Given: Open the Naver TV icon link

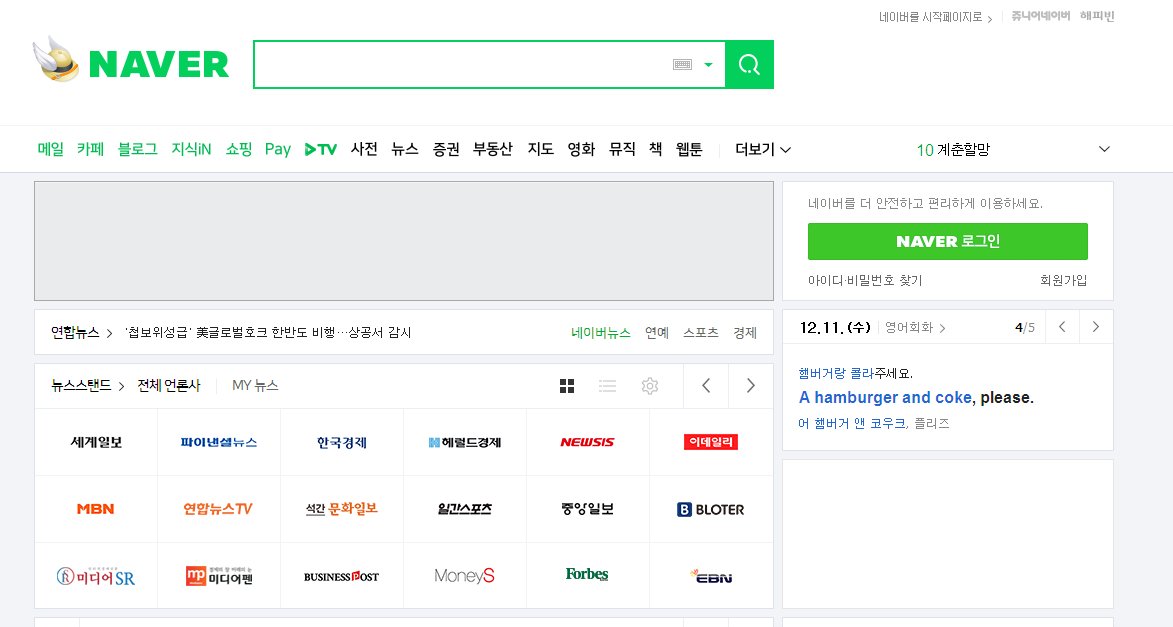Looking at the screenshot, I should pyautogui.click(x=321, y=150).
